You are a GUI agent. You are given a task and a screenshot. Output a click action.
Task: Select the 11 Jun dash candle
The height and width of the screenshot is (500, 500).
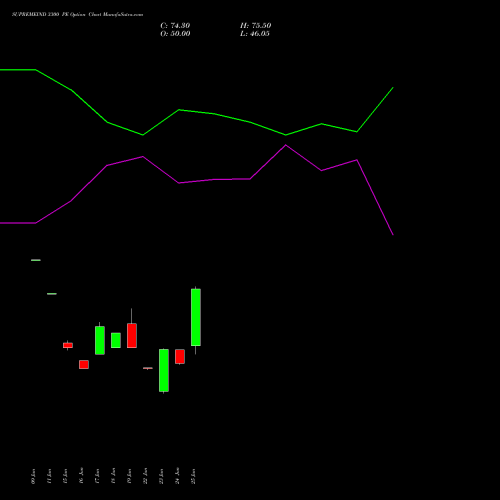(52, 294)
